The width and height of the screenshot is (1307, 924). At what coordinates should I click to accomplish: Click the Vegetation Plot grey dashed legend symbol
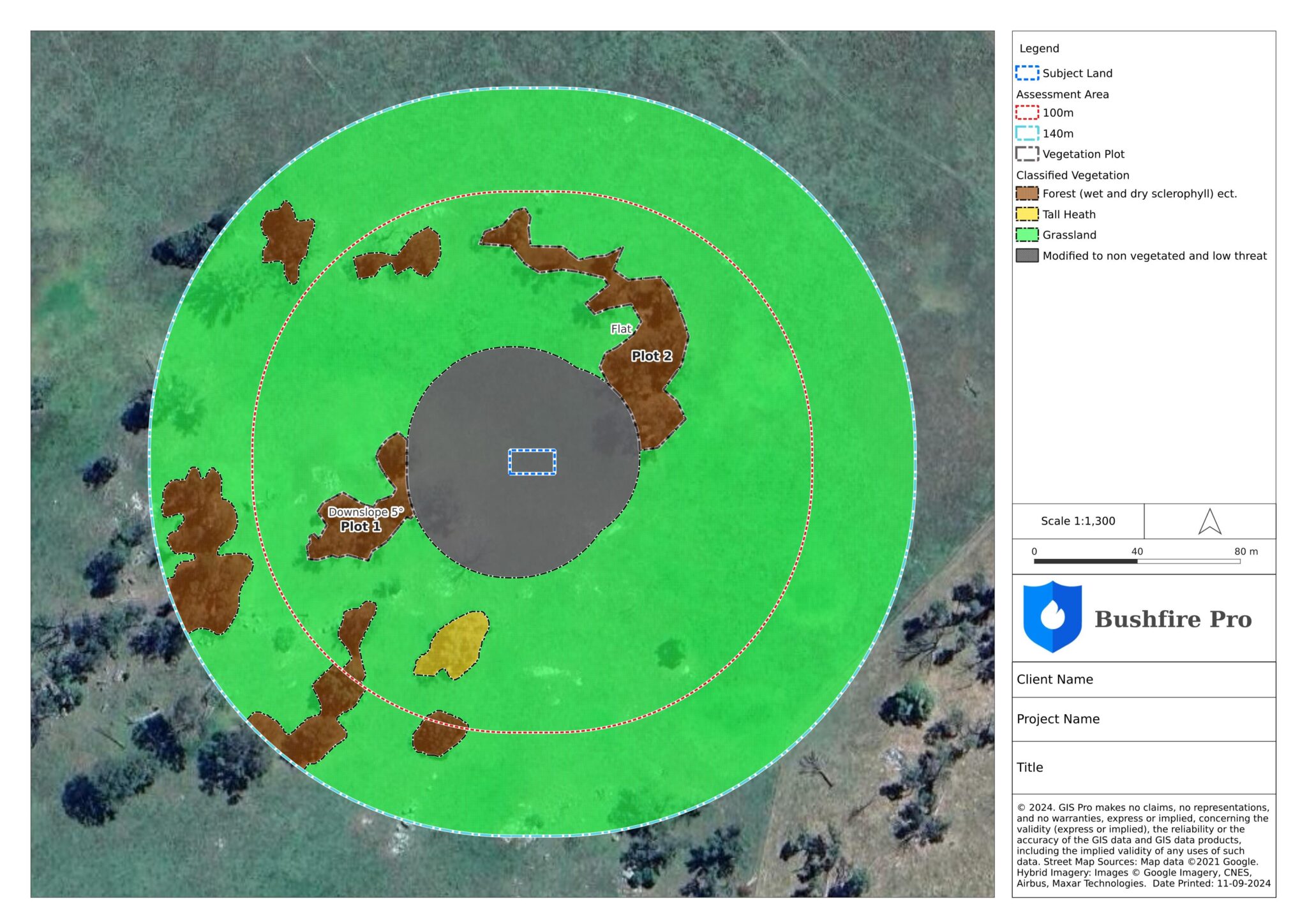pos(1027,154)
